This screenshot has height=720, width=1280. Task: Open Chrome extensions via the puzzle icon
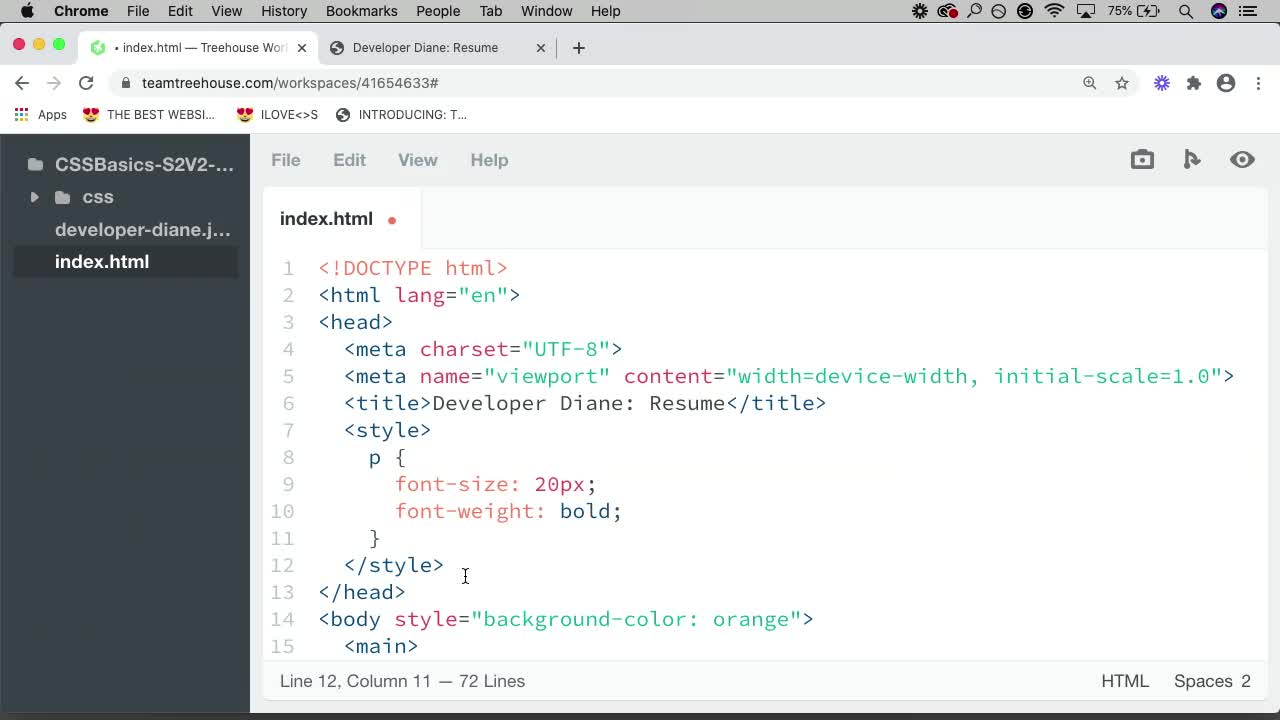click(1194, 83)
